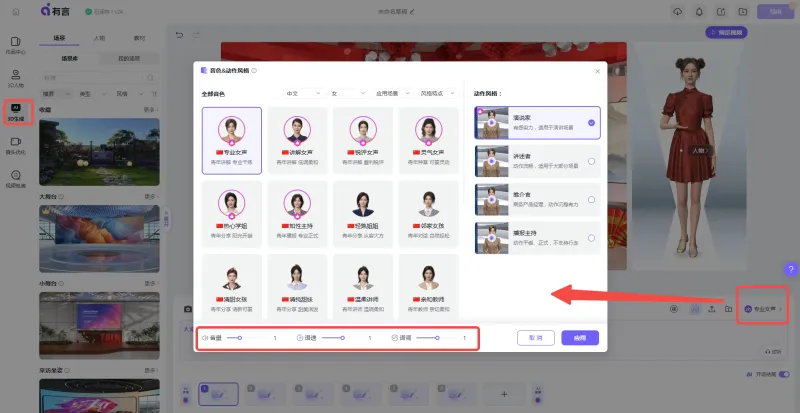This screenshot has height=413, width=800.
Task: Select the 演说家 radio button
Action: pyautogui.click(x=591, y=123)
